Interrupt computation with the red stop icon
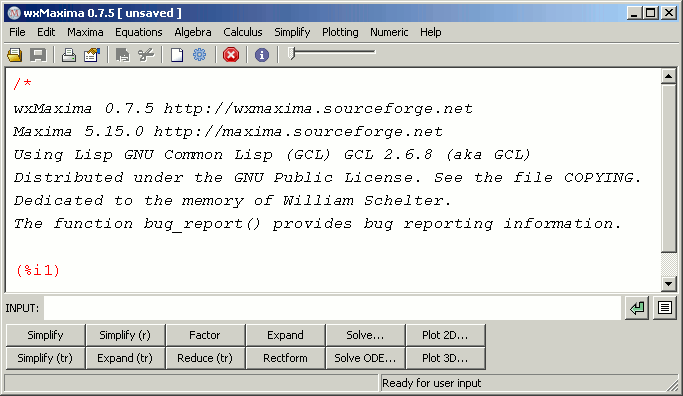The height and width of the screenshot is (396, 683). coord(231,55)
